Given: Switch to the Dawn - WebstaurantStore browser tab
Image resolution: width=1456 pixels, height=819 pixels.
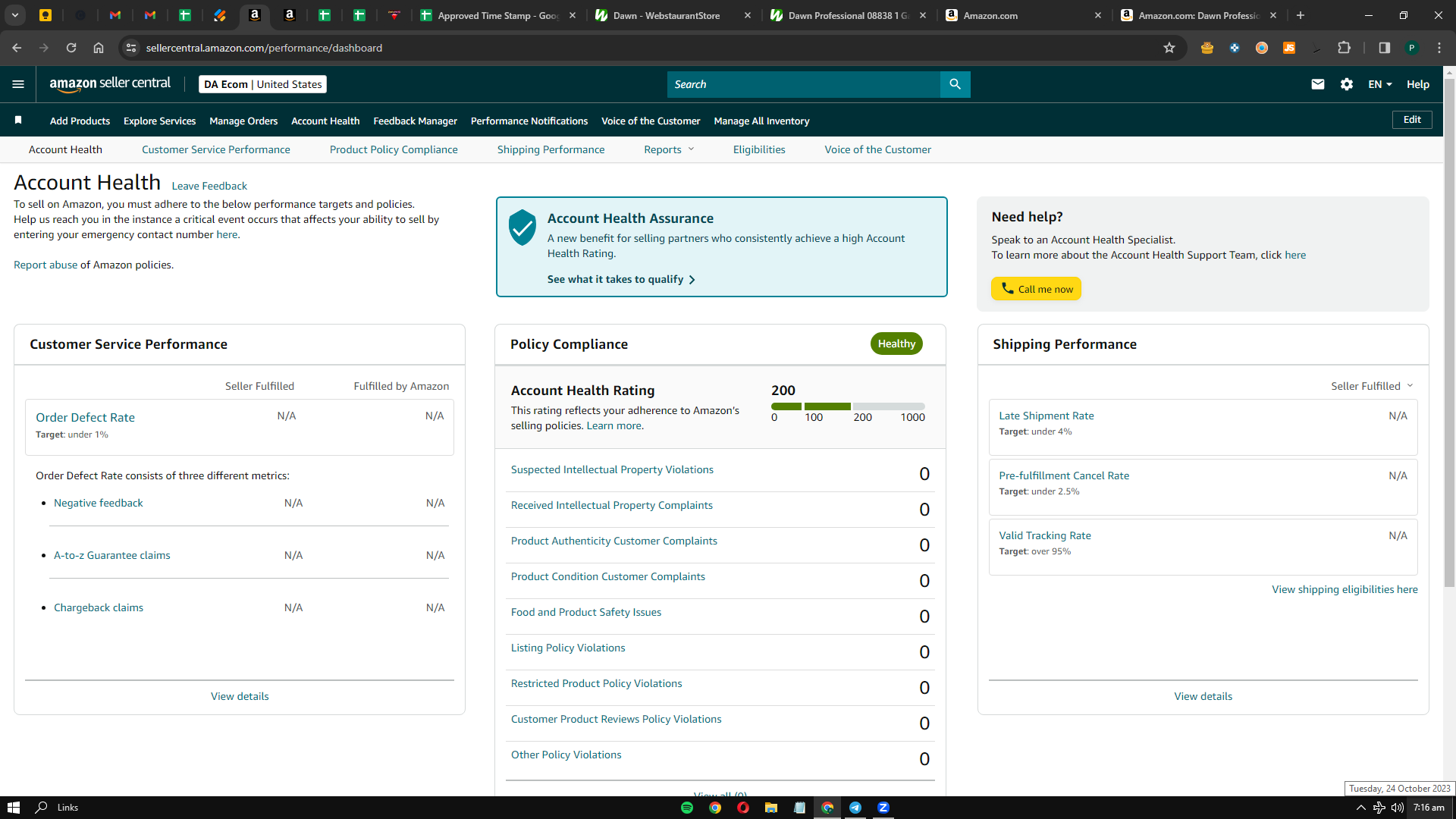Looking at the screenshot, I should pos(671,15).
